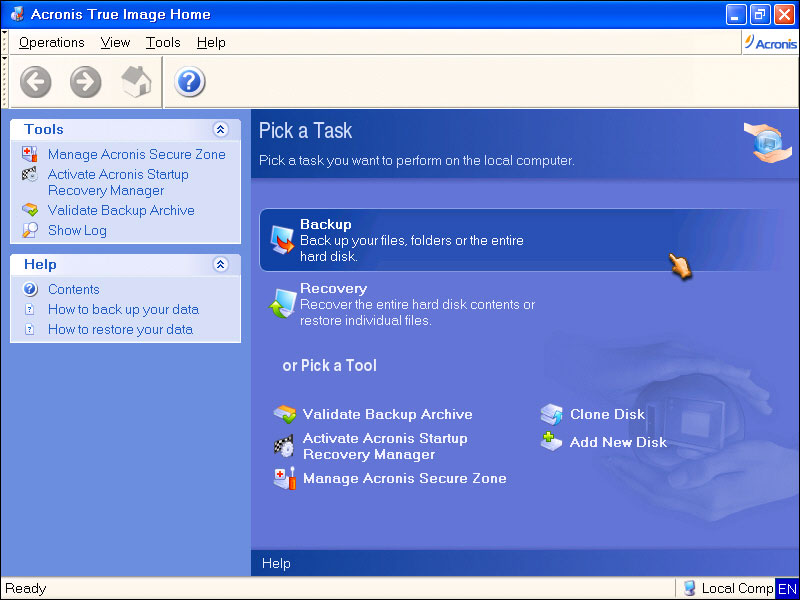
Task: Launch Manage Acronis Secure Zone from Pick a Tool
Action: click(x=405, y=479)
